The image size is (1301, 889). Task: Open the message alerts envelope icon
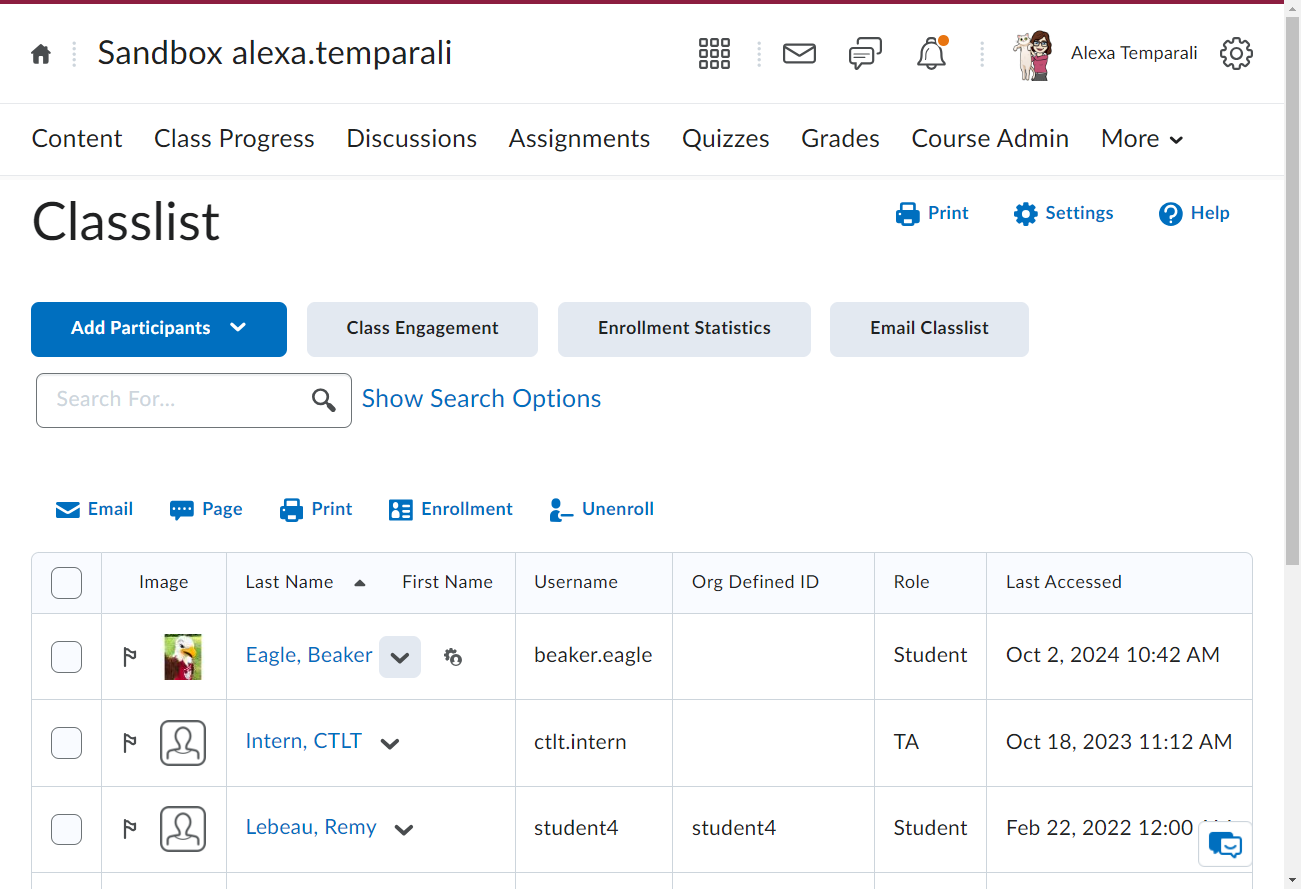click(x=799, y=53)
